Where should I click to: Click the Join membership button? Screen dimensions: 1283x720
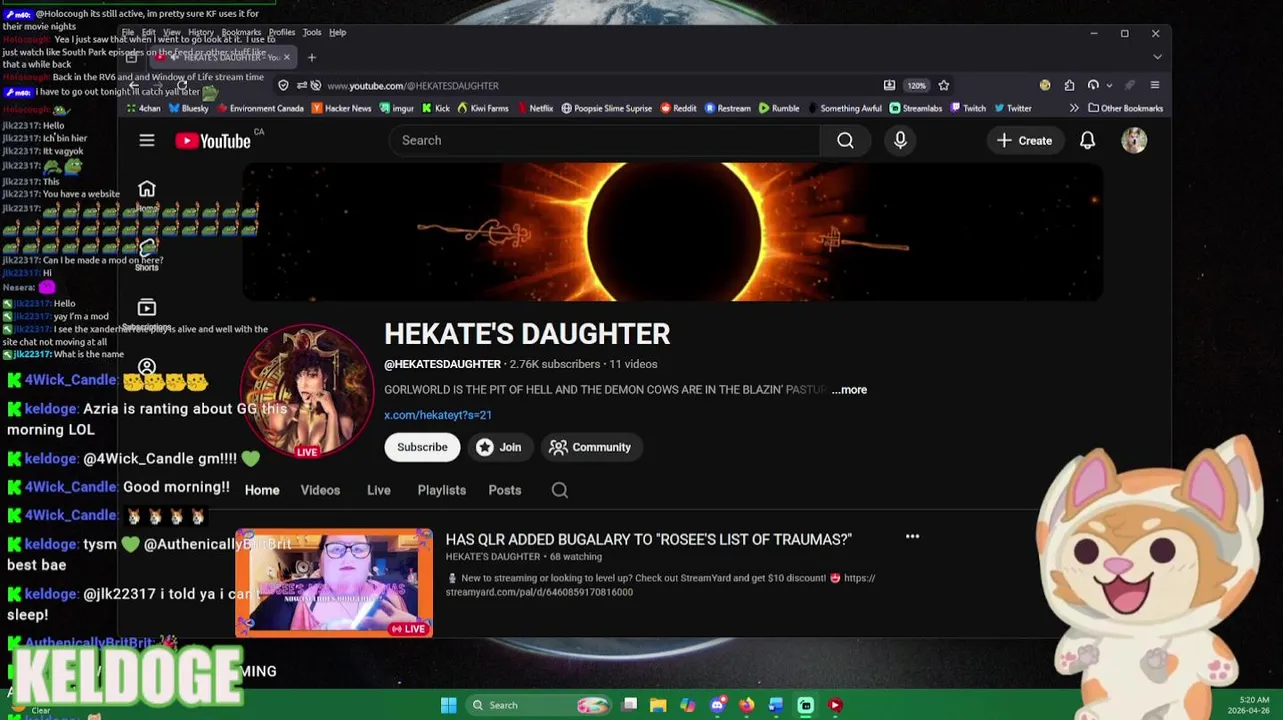[x=499, y=447]
